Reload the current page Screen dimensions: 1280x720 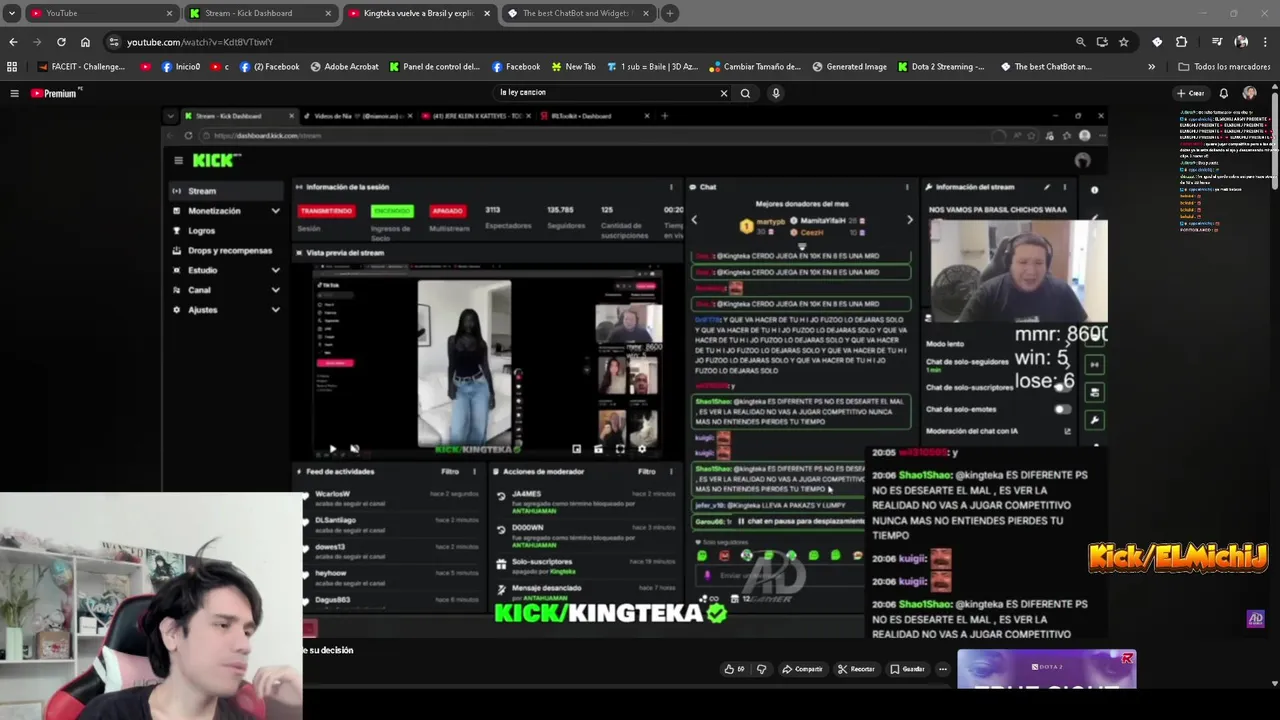coord(61,42)
